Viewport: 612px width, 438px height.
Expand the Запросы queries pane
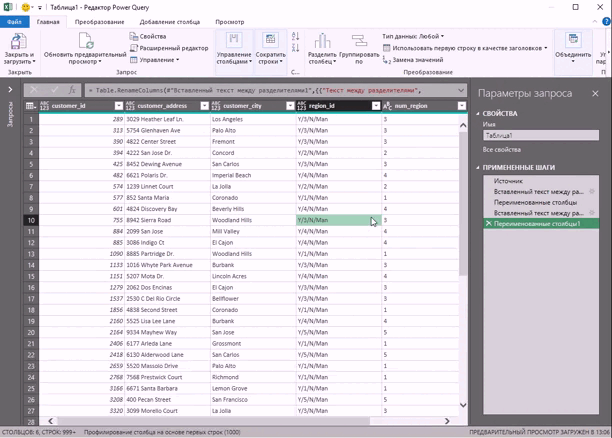click(x=10, y=90)
